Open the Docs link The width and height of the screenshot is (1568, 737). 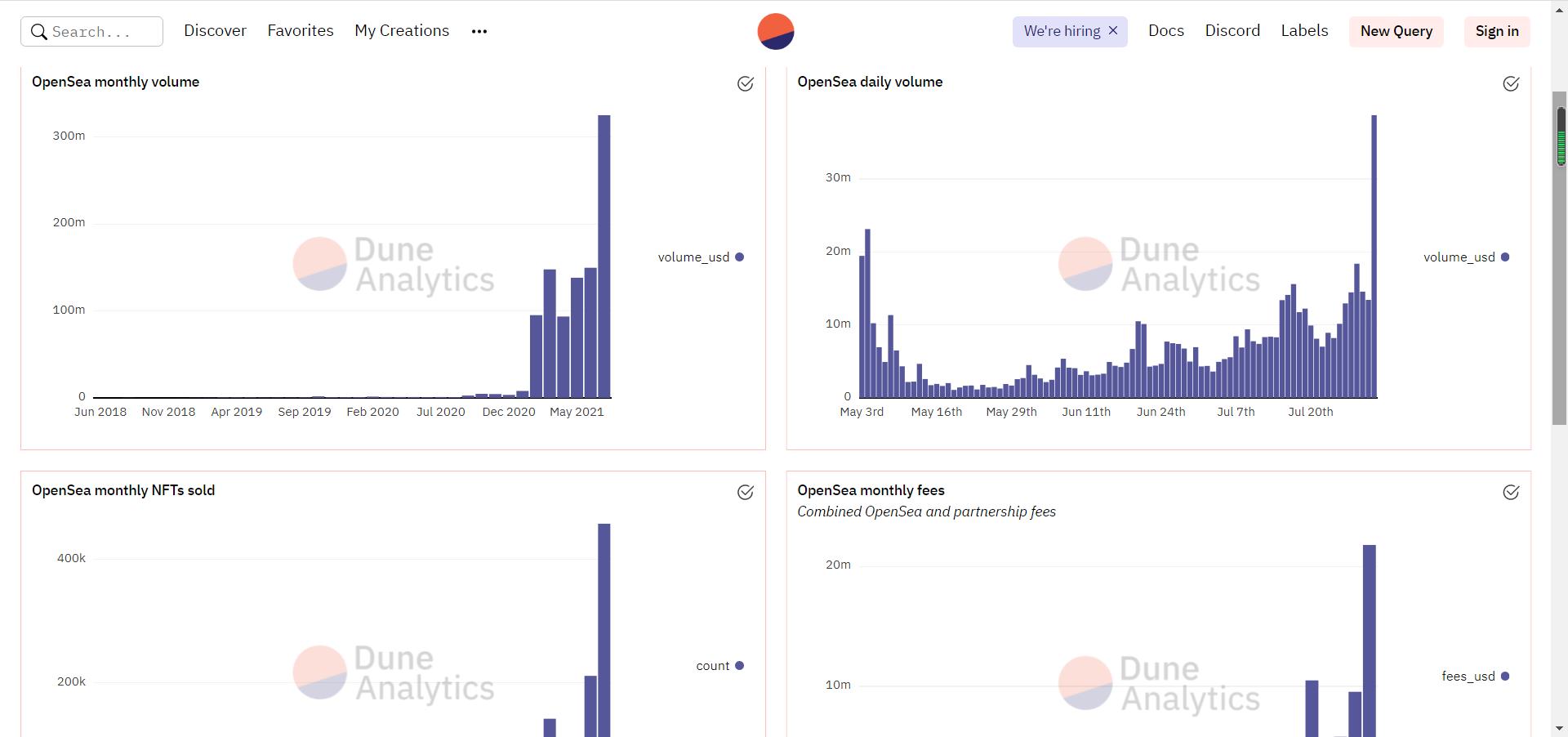point(1166,31)
